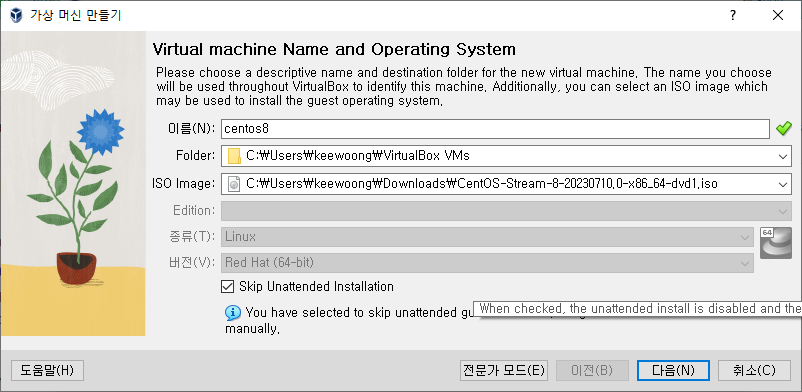Click the ISO path CentOS-Stream-8 dvd1.iso text
The height and width of the screenshot is (392, 802).
[x=481, y=183]
